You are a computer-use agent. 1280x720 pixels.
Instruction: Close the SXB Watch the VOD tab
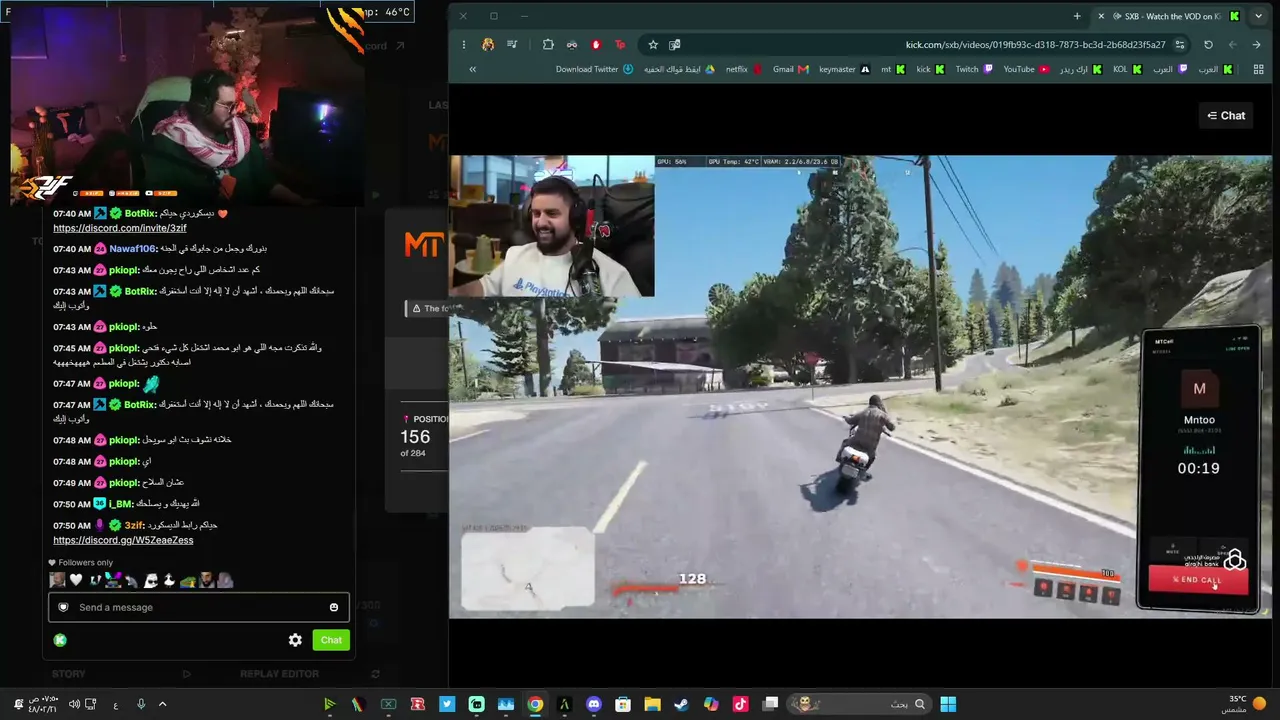click(x=1101, y=16)
